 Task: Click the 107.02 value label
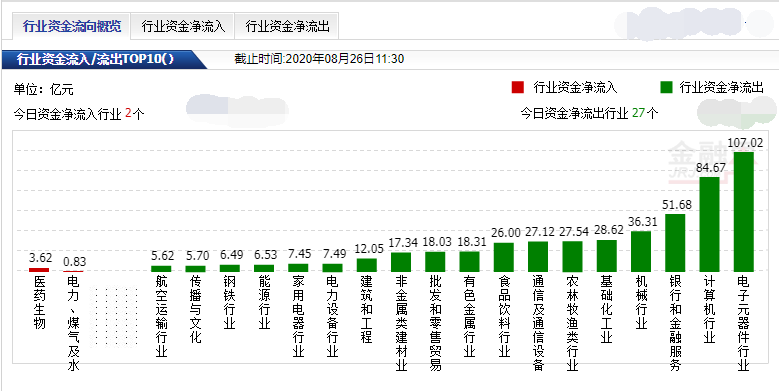click(745, 143)
